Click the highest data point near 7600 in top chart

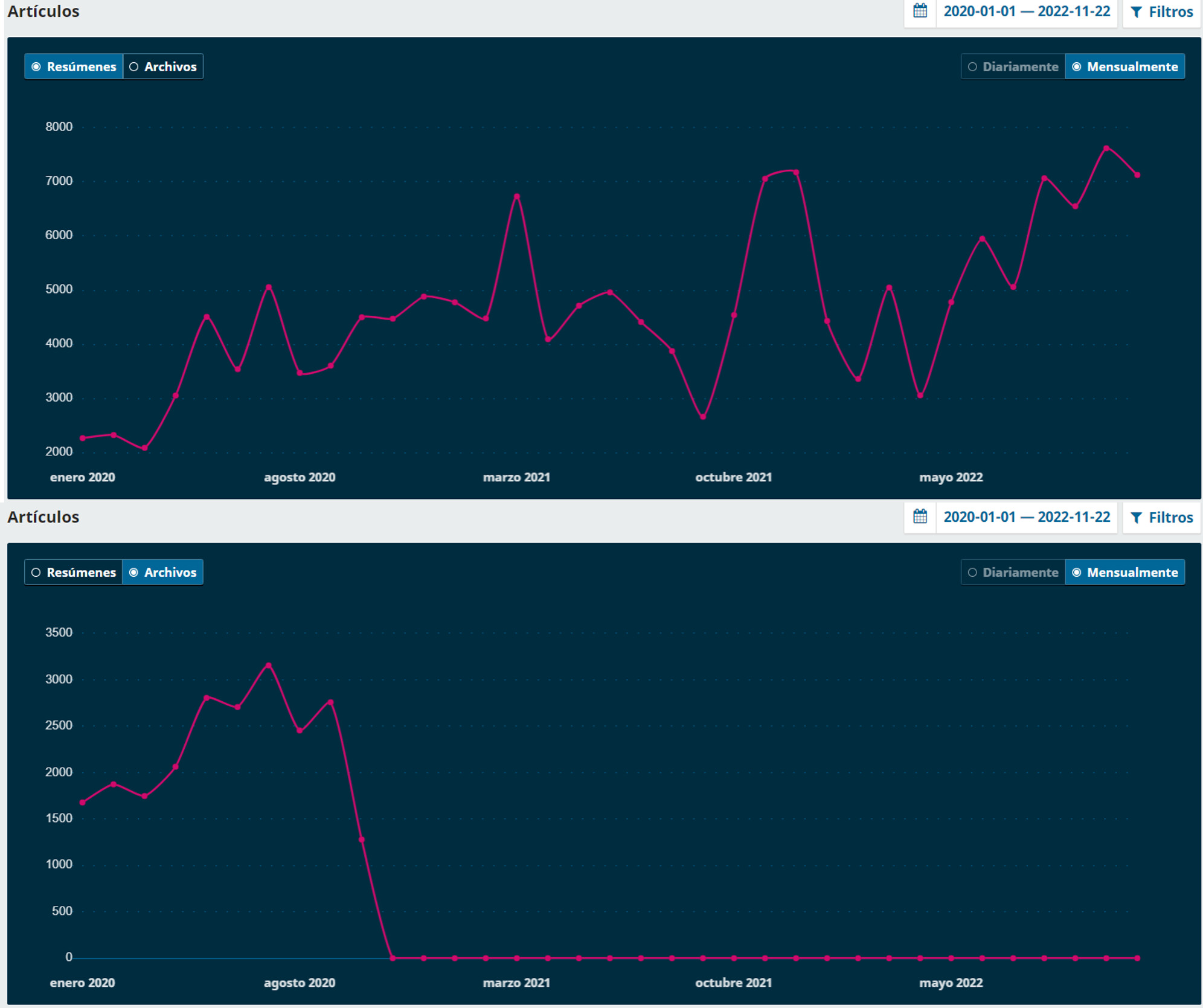[x=1106, y=148]
